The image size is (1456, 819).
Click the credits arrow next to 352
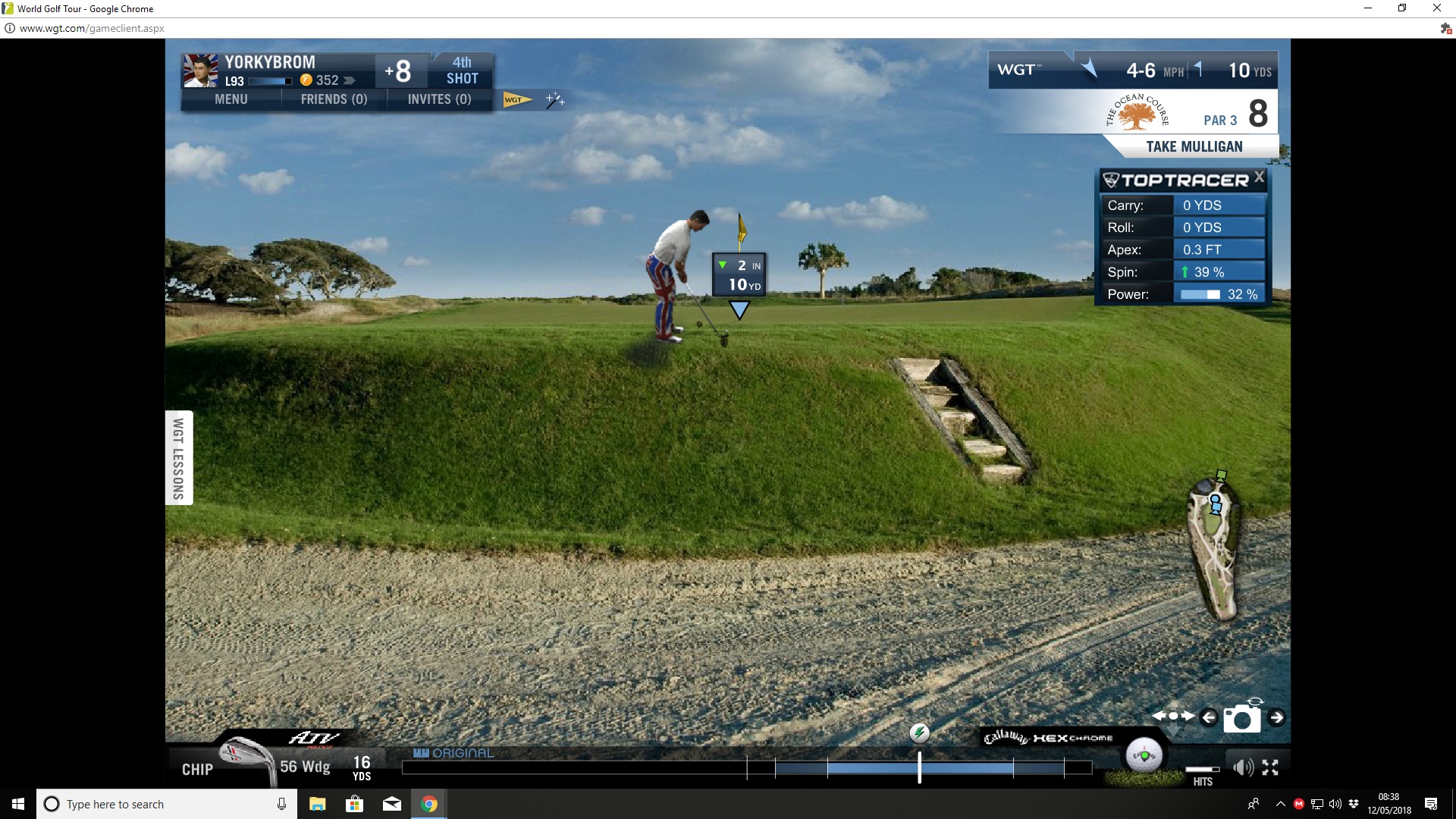[x=349, y=80]
